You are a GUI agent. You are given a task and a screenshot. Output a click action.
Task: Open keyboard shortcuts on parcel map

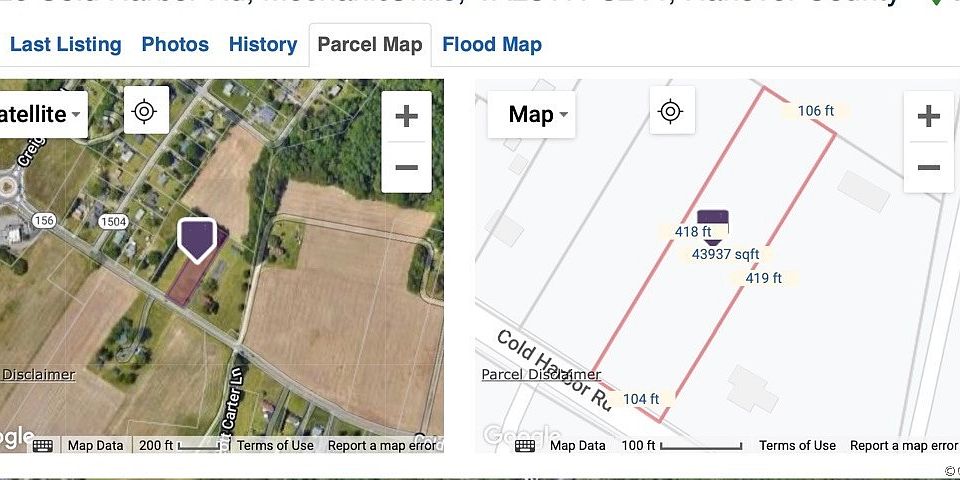tap(525, 446)
